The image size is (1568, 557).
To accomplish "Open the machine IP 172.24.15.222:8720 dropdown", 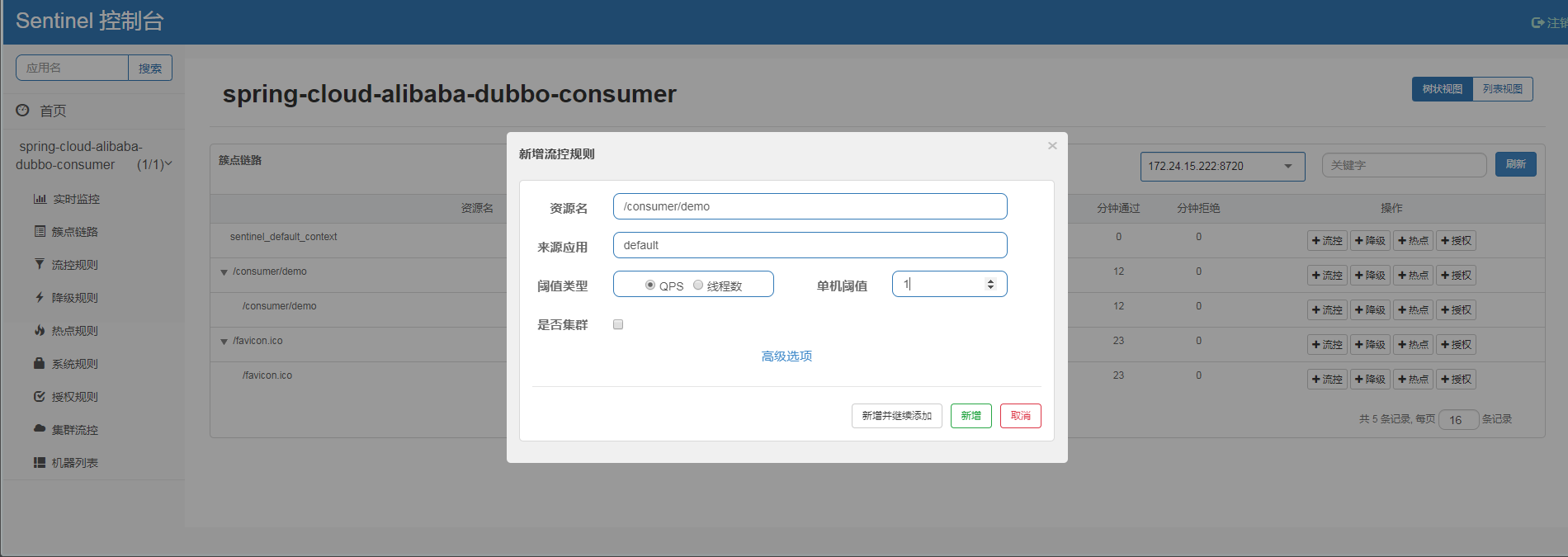I will 1222,166.
